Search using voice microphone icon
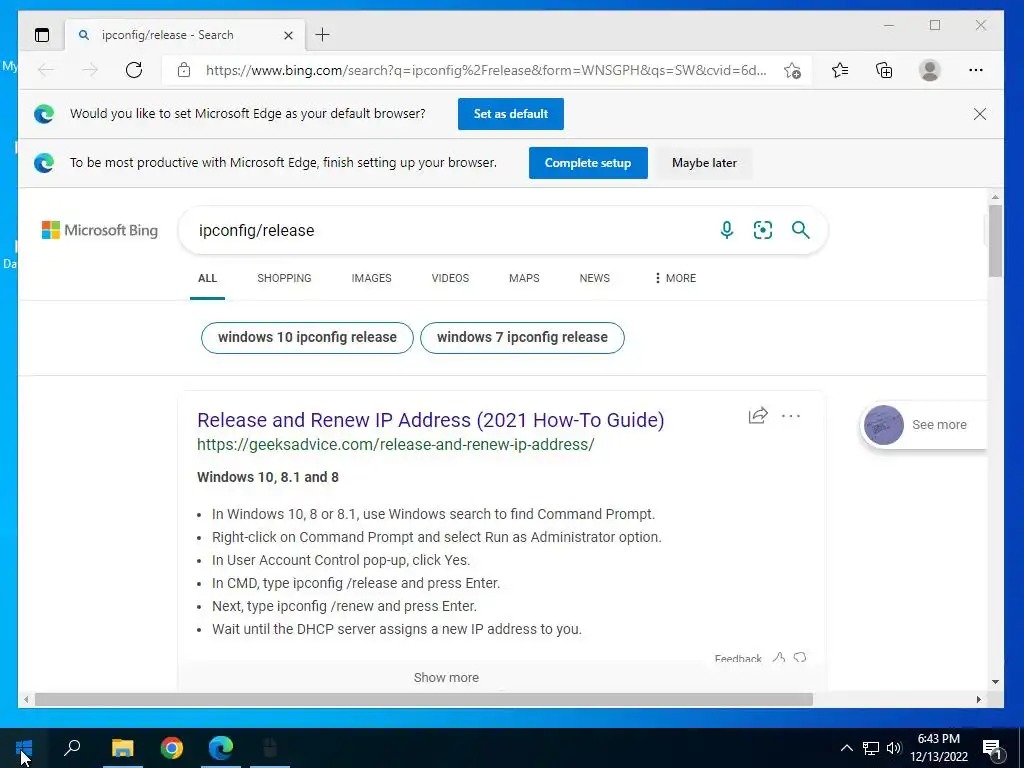 coord(726,230)
